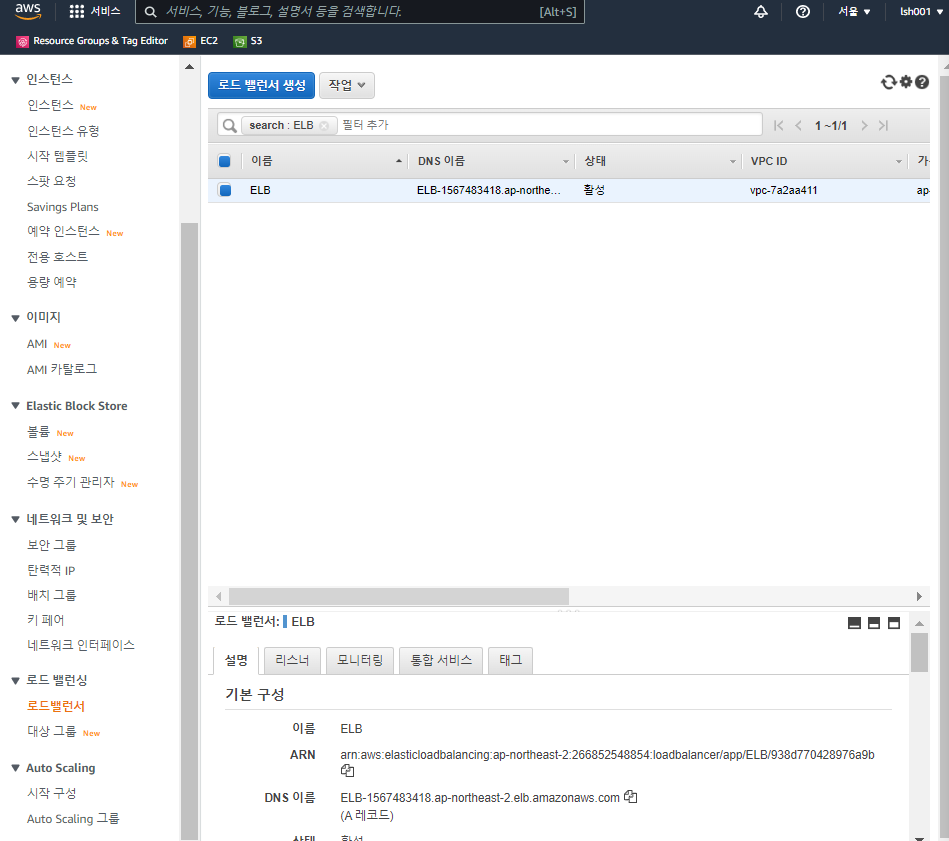Toggle the select-all checkbox in the table header
This screenshot has width=949, height=841.
(225, 161)
